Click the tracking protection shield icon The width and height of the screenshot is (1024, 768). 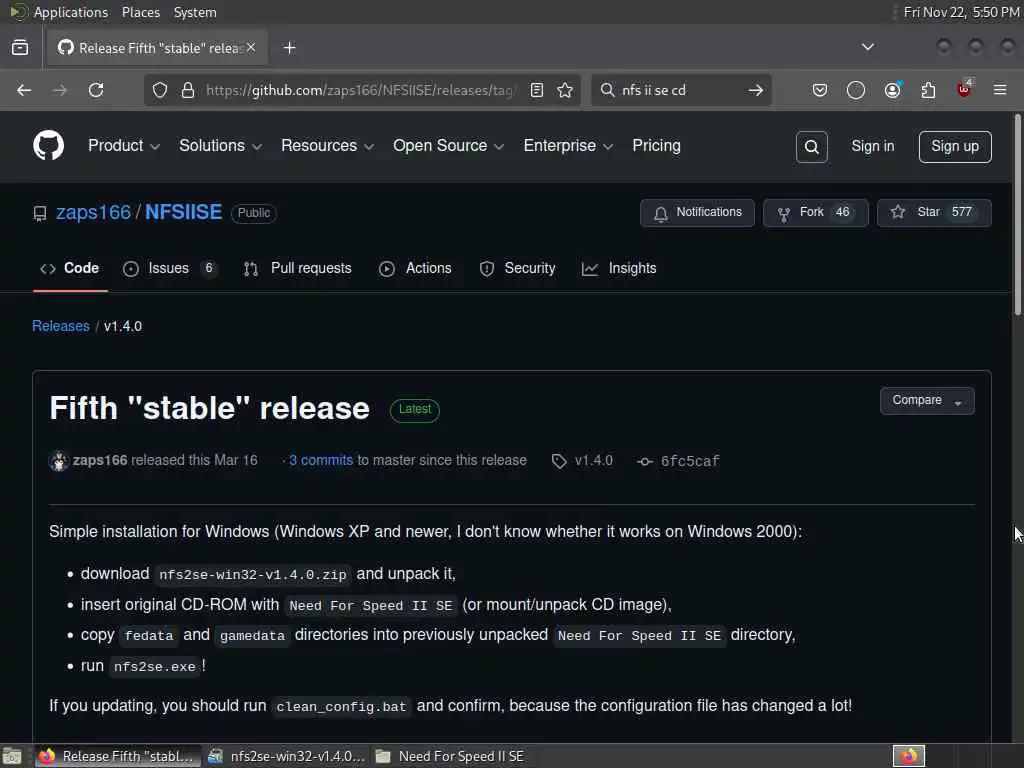point(160,90)
